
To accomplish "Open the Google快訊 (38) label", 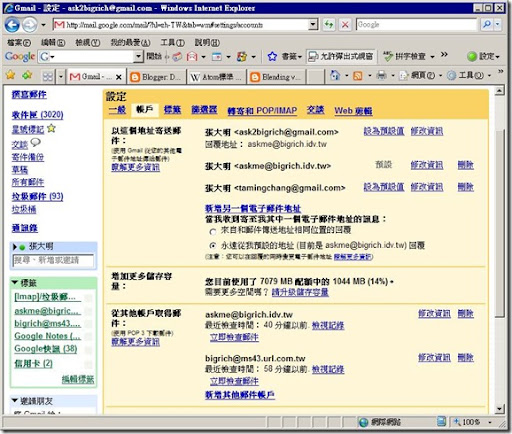I will coord(46,349).
